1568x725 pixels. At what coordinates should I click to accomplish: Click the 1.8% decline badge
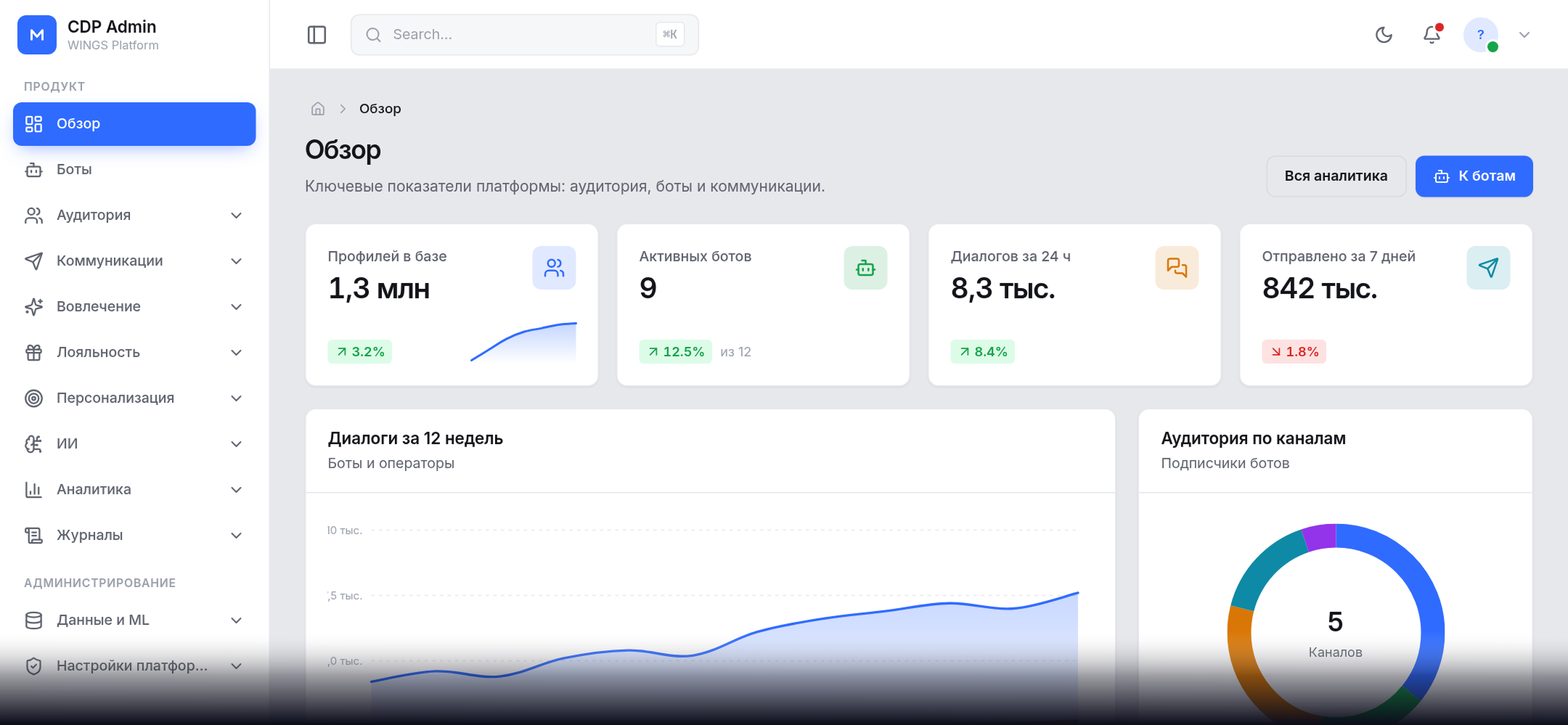pyautogui.click(x=1294, y=352)
